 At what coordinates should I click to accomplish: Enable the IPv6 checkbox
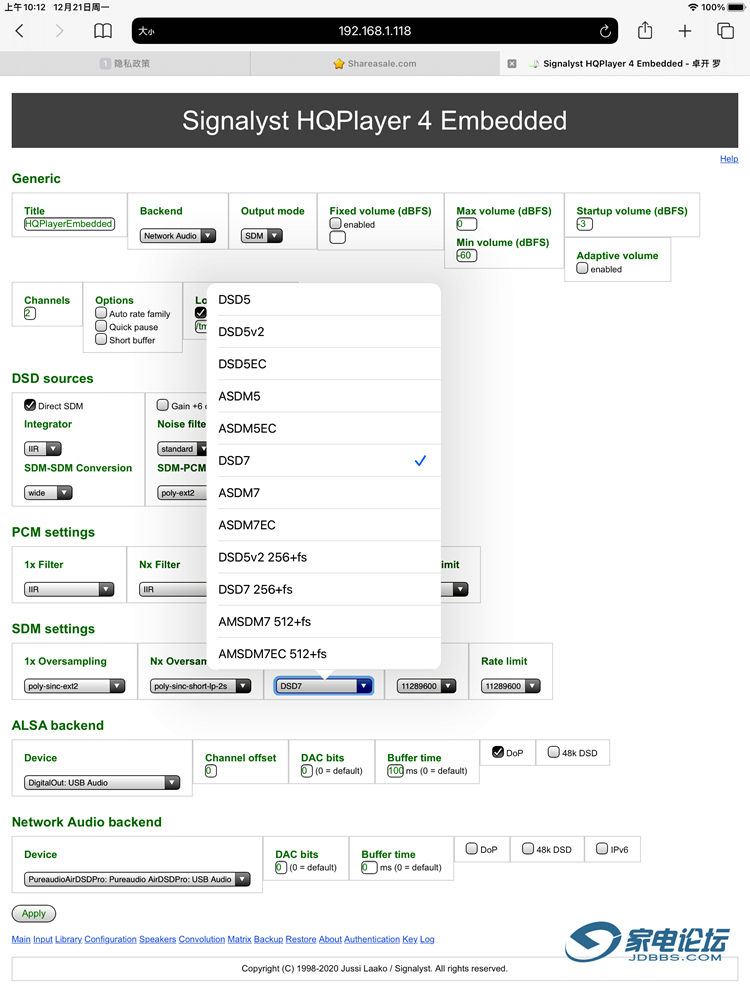point(602,849)
